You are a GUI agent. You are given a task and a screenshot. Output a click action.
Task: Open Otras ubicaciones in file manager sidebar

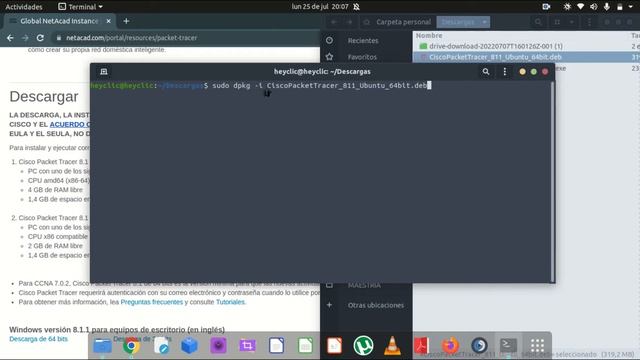coord(376,305)
